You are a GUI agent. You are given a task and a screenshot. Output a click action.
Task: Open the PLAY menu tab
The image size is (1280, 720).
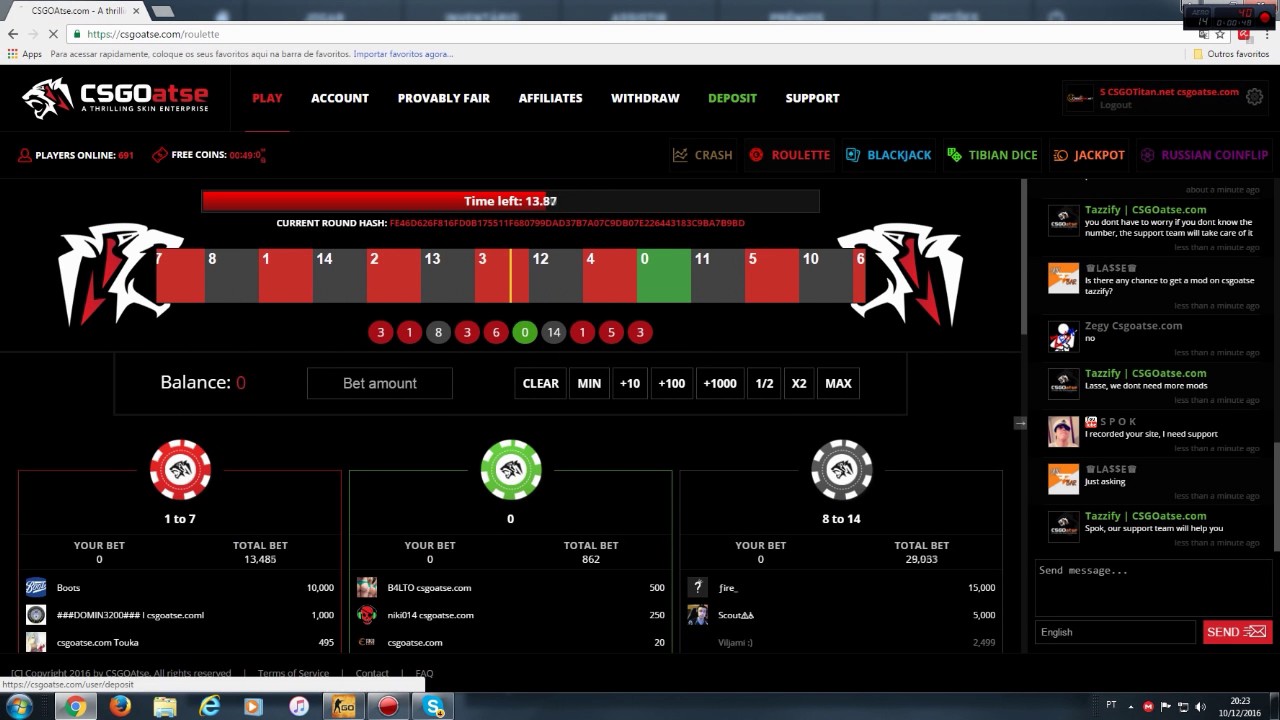point(267,98)
